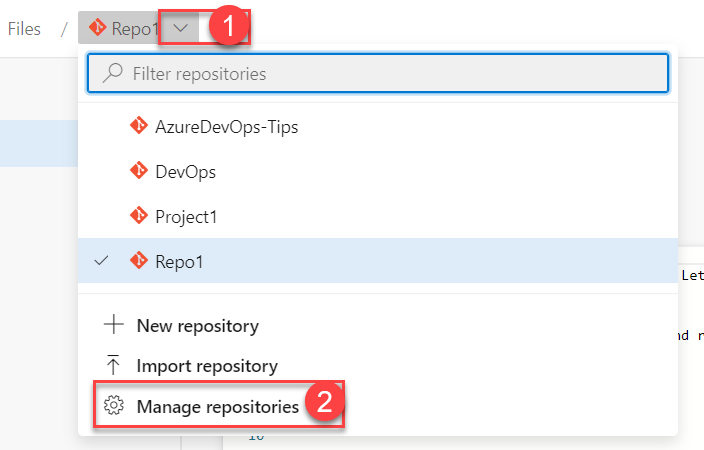Click the plus icon for New repository
The width and height of the screenshot is (704, 450).
point(114,324)
